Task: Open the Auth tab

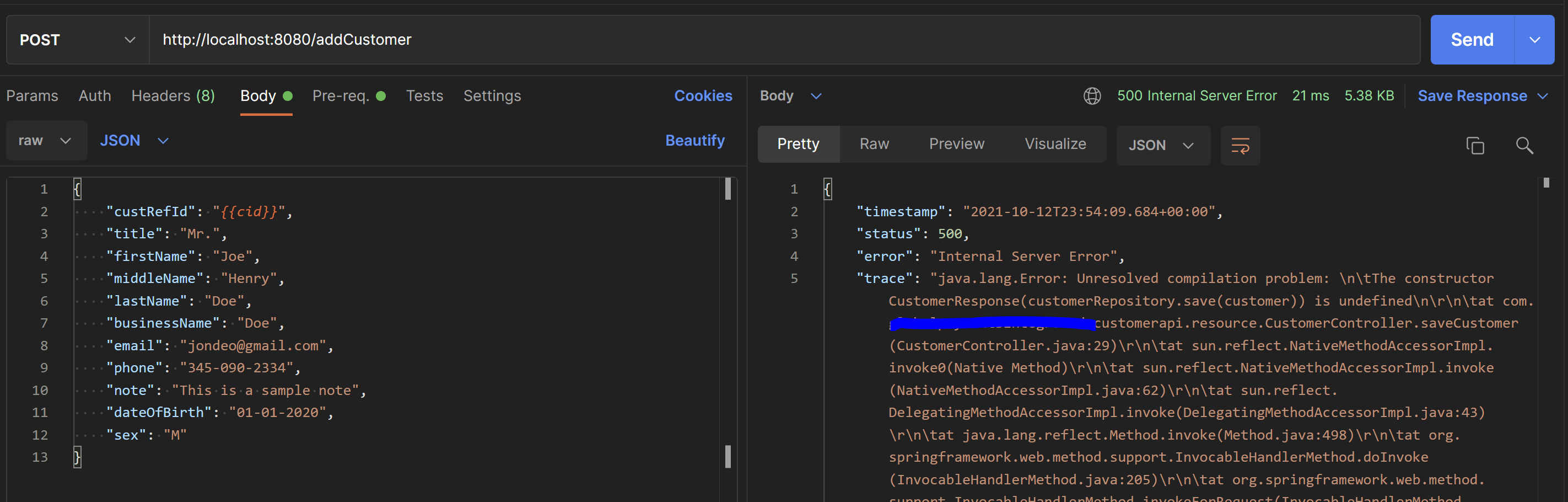Action: tap(95, 95)
